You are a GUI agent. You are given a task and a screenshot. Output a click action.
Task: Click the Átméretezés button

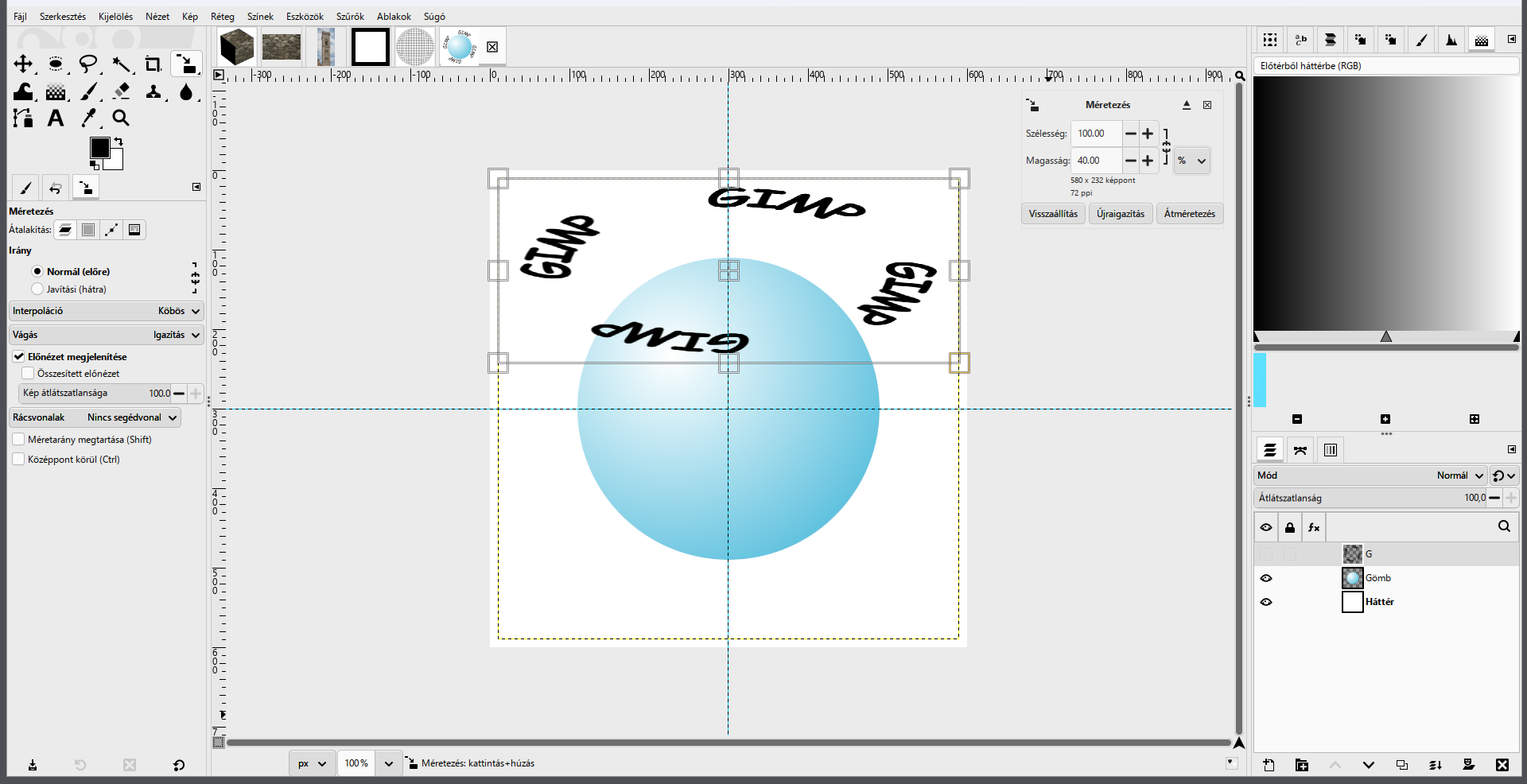1190,214
